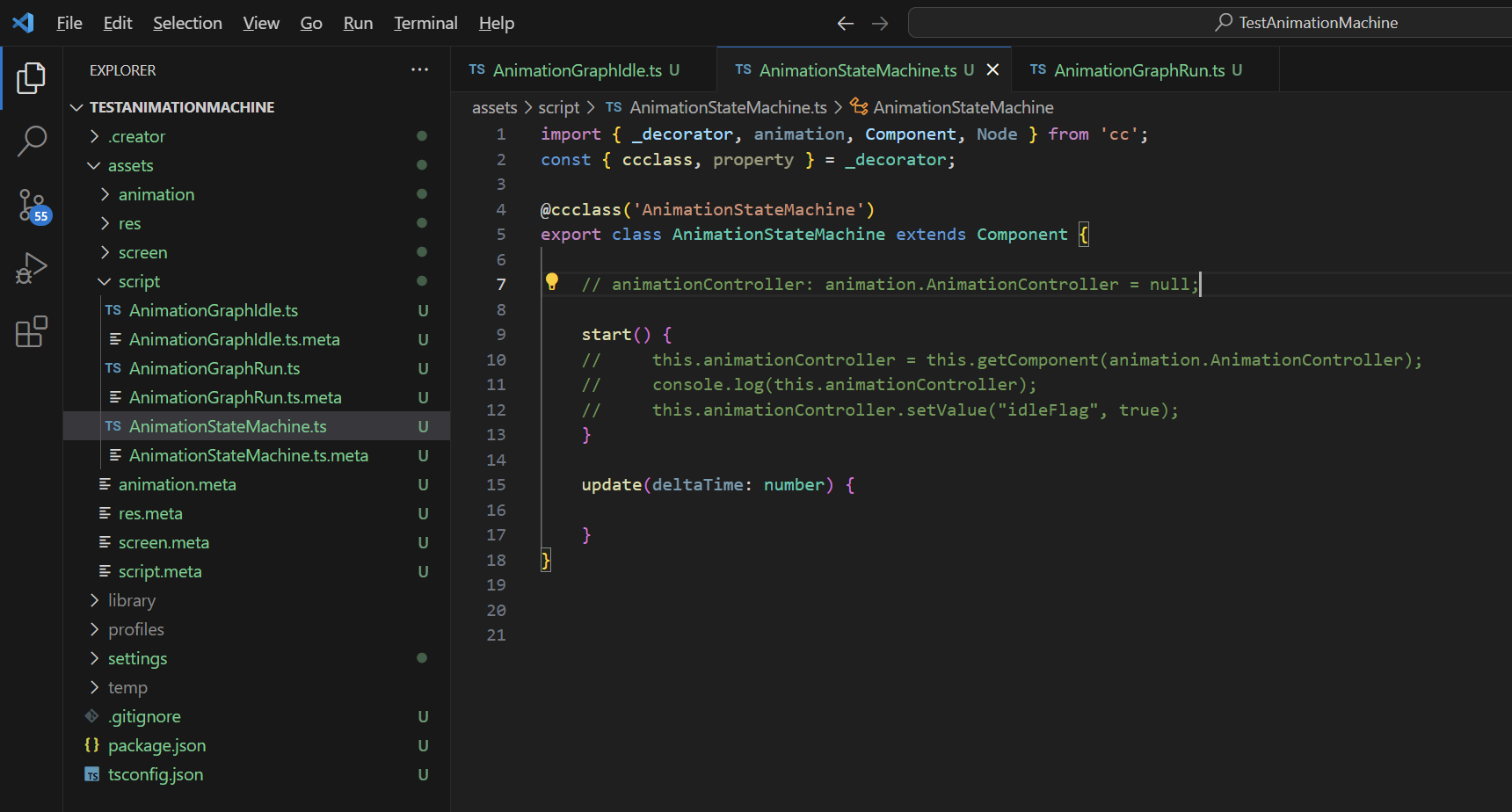The height and width of the screenshot is (812, 1512).
Task: Select AnimationStateMachine.ts in the explorer
Action: point(257,426)
